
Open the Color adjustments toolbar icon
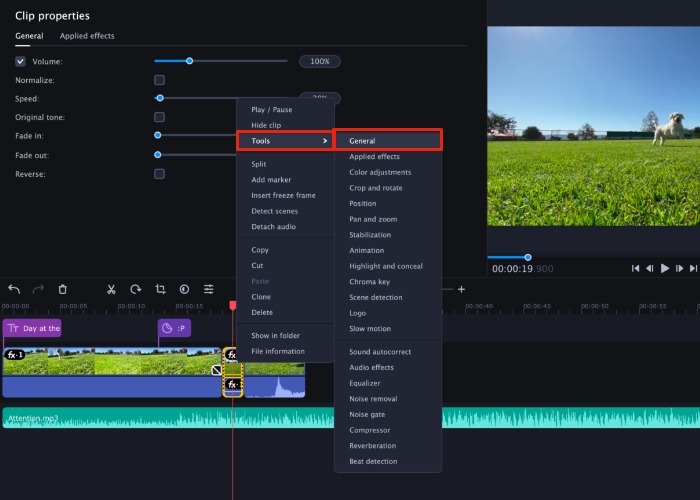184,289
